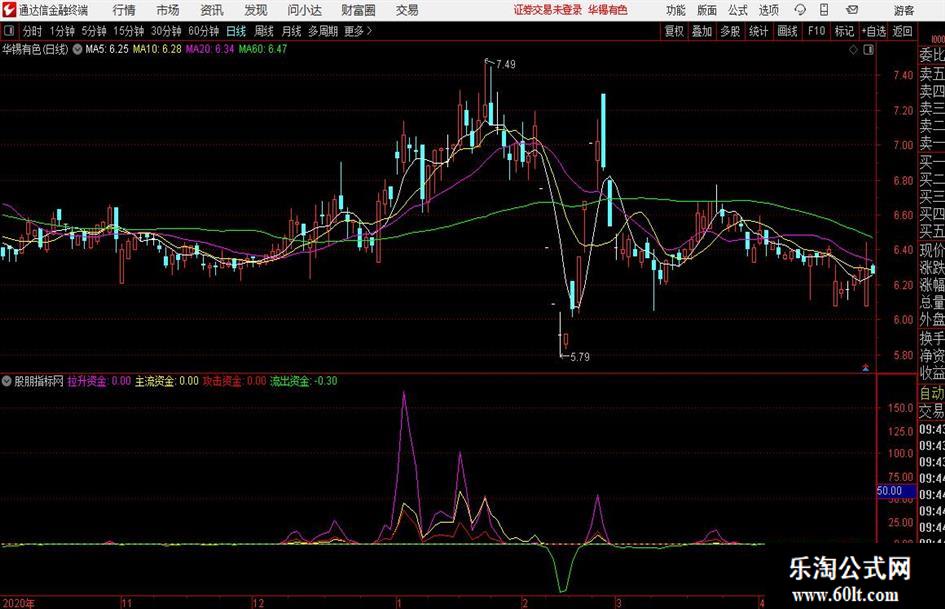Image resolution: width=945 pixels, height=609 pixels.
Task: Expand the 更多 periods menu
Action: (x=358, y=31)
